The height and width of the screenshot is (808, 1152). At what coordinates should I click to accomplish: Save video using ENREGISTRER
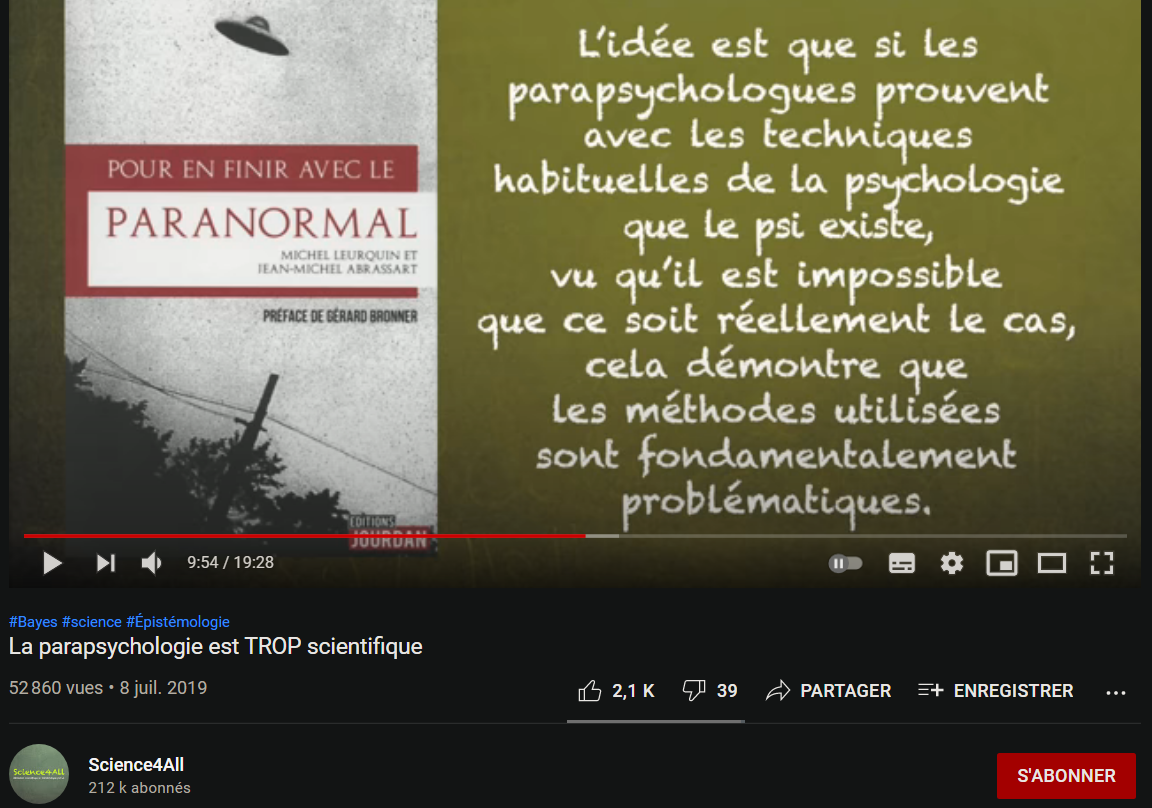996,690
